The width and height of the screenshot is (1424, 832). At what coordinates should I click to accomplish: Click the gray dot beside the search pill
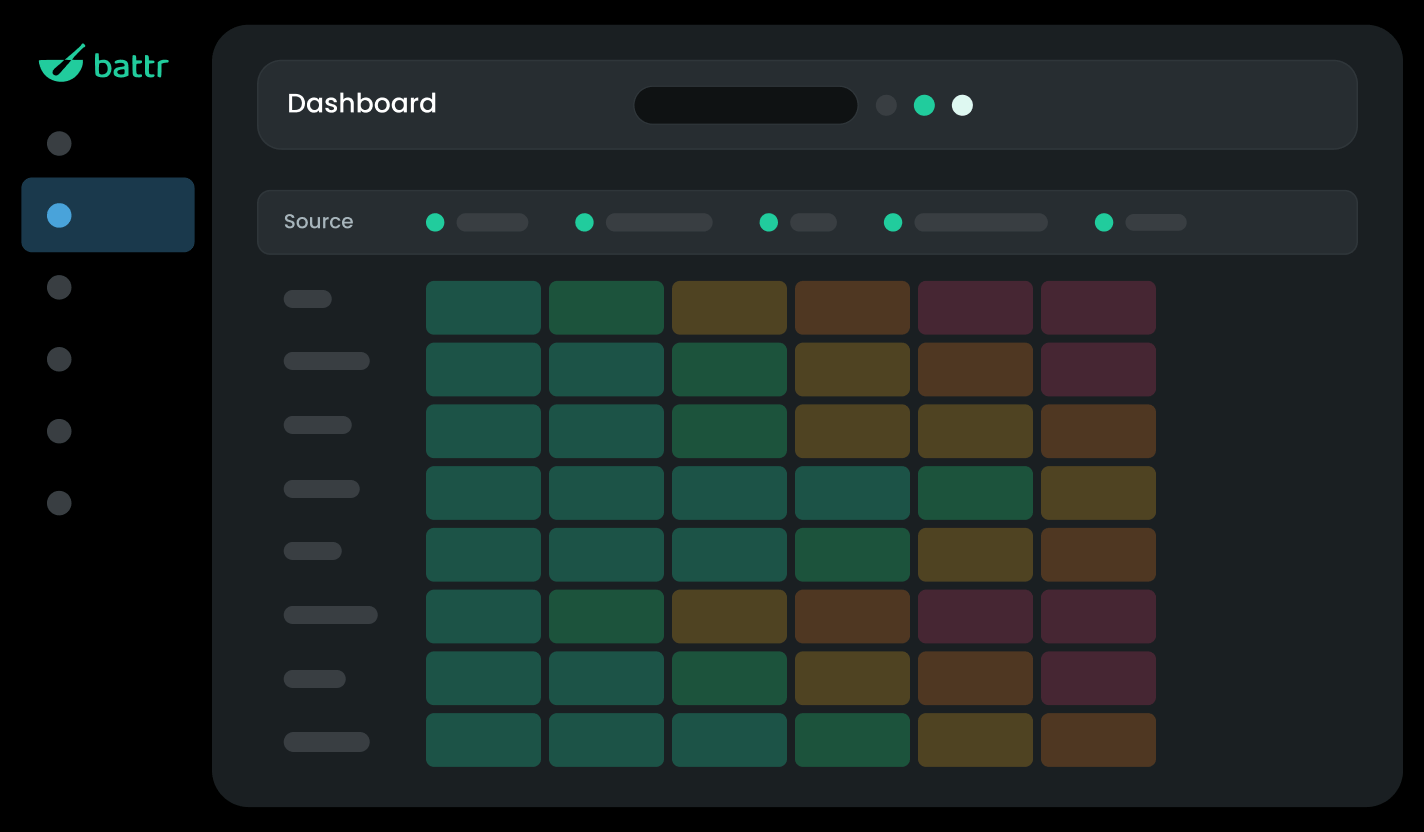(886, 105)
